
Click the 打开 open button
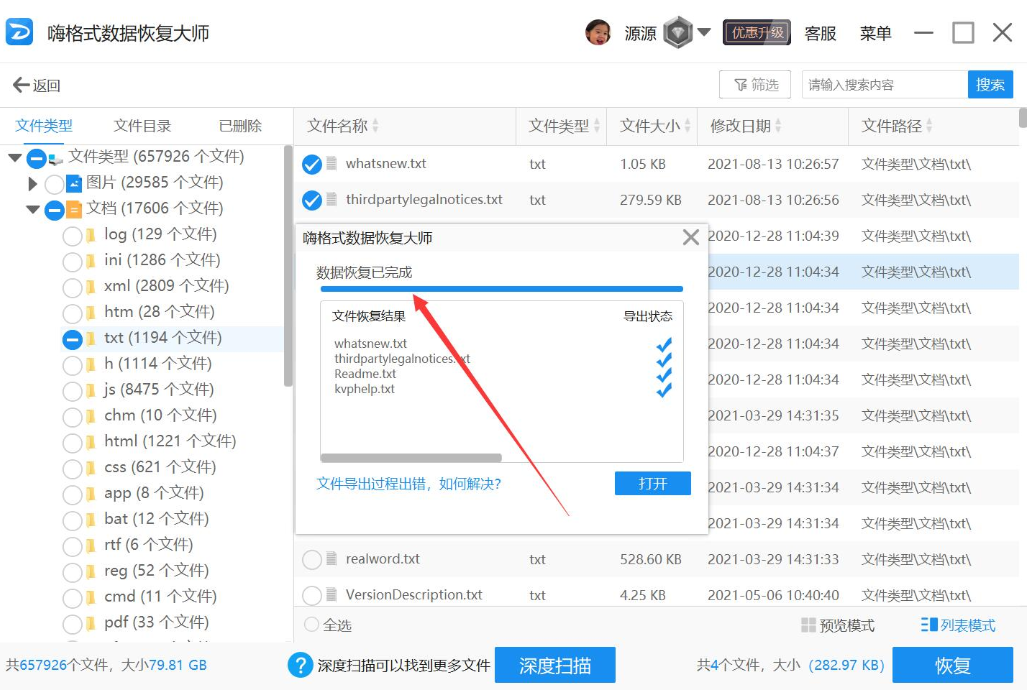[x=652, y=484]
